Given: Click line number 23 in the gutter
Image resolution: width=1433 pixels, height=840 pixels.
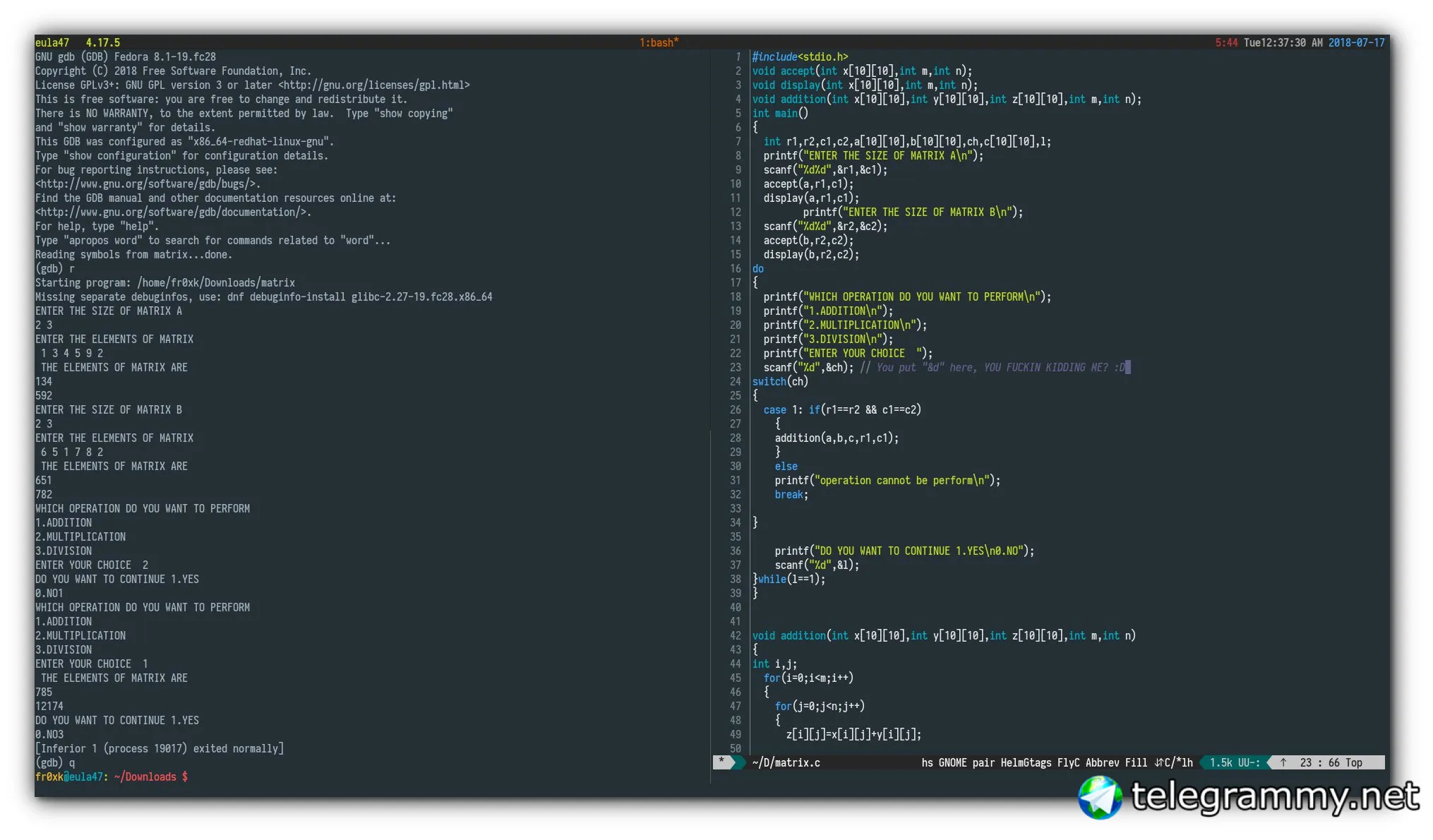Looking at the screenshot, I should coord(736,367).
